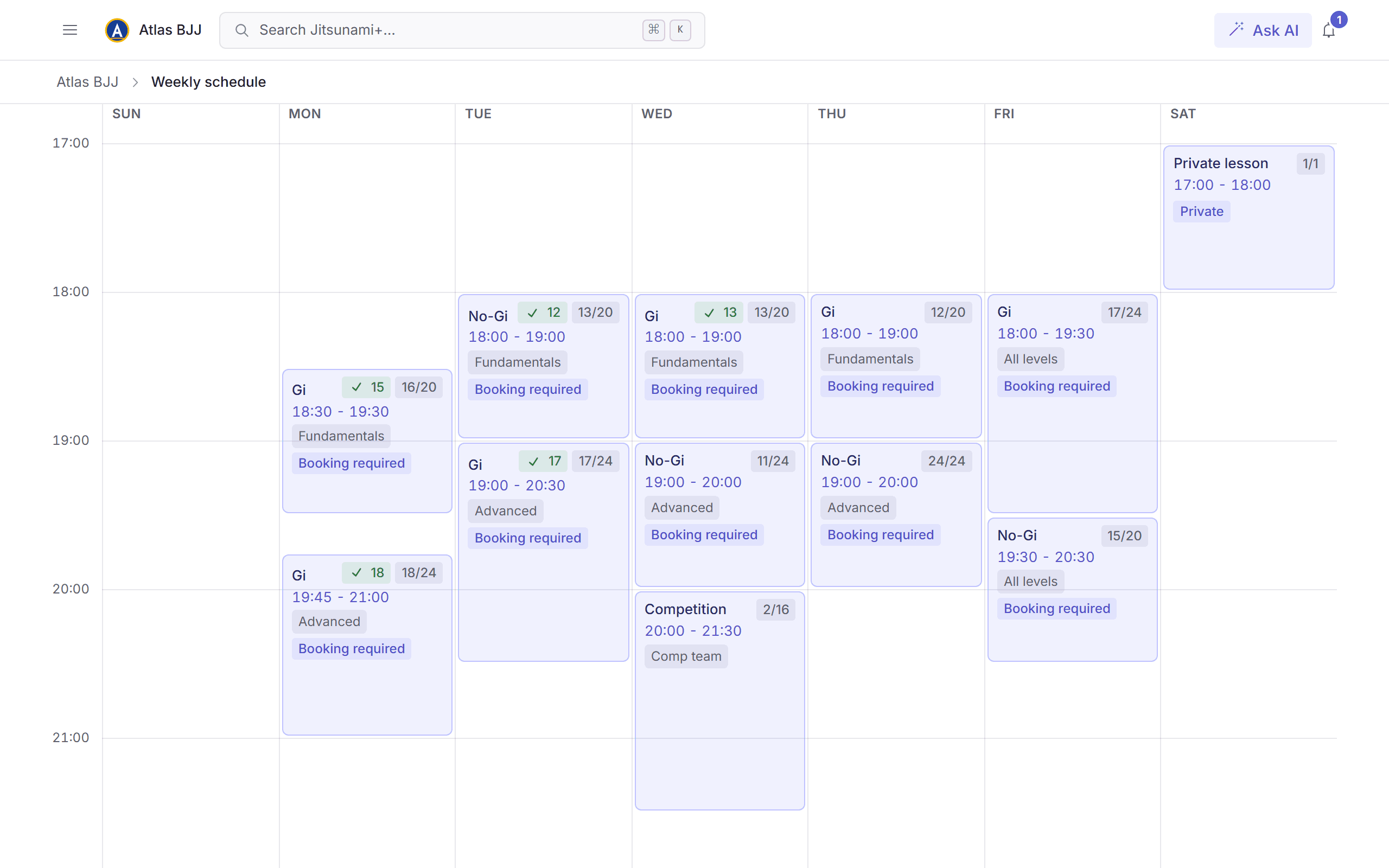Click the search magnifier icon
This screenshot has height=868, width=1389.
[x=241, y=30]
